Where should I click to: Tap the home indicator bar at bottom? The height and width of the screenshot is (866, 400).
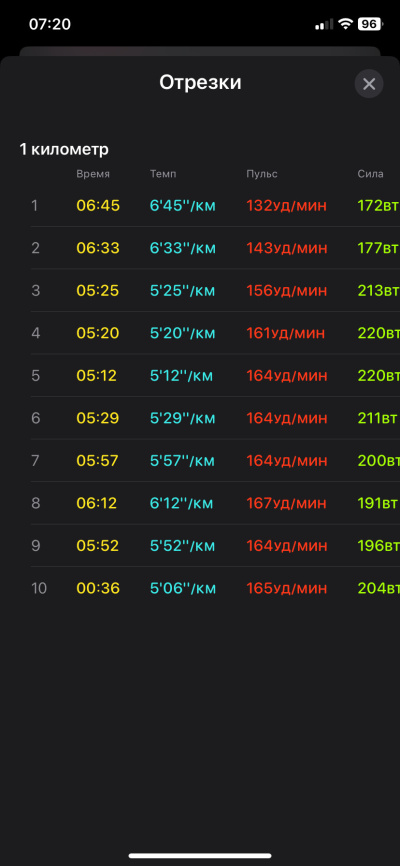click(200, 856)
